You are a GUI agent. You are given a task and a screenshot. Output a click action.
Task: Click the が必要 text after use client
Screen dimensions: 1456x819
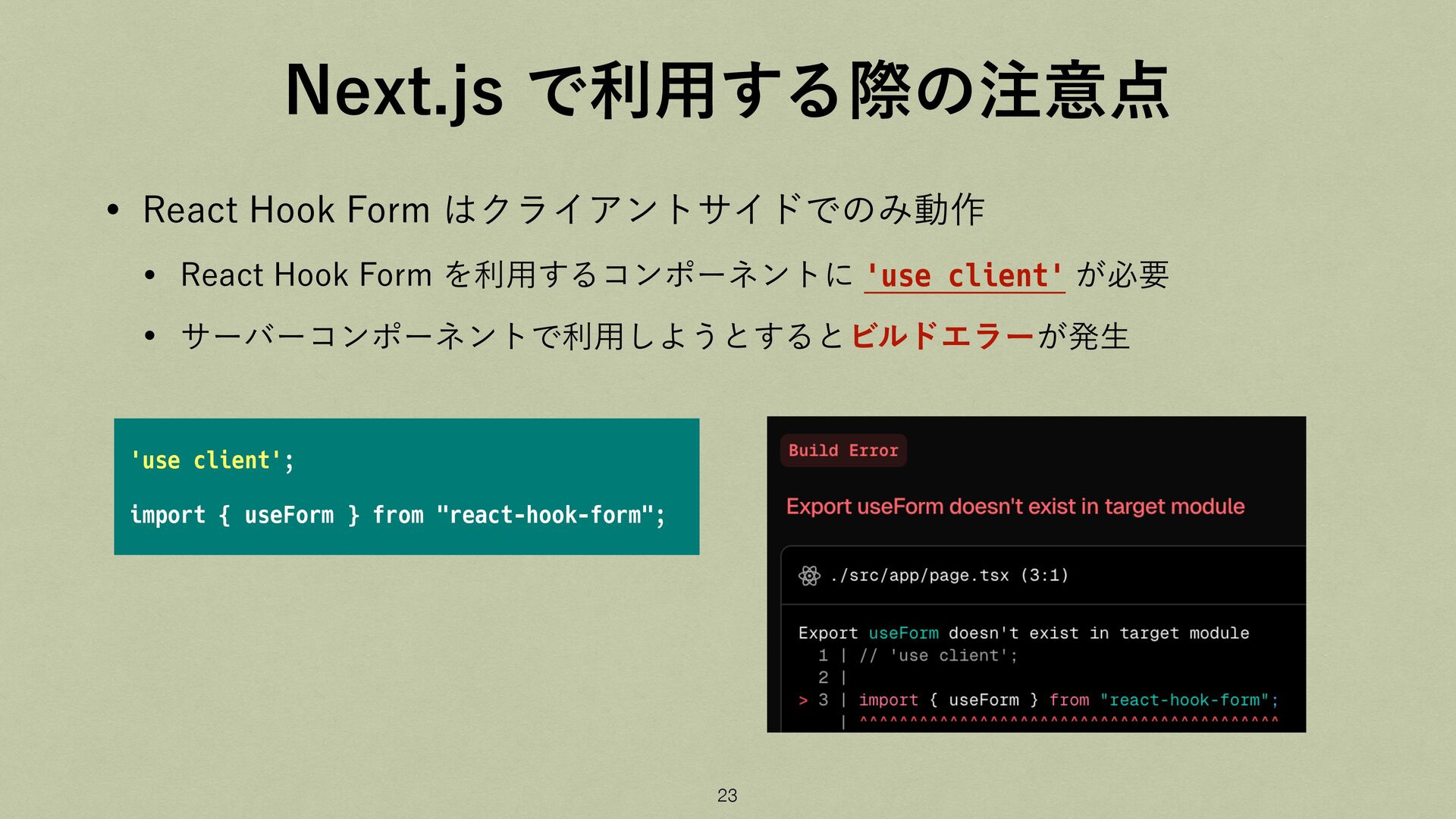pyautogui.click(x=1122, y=275)
